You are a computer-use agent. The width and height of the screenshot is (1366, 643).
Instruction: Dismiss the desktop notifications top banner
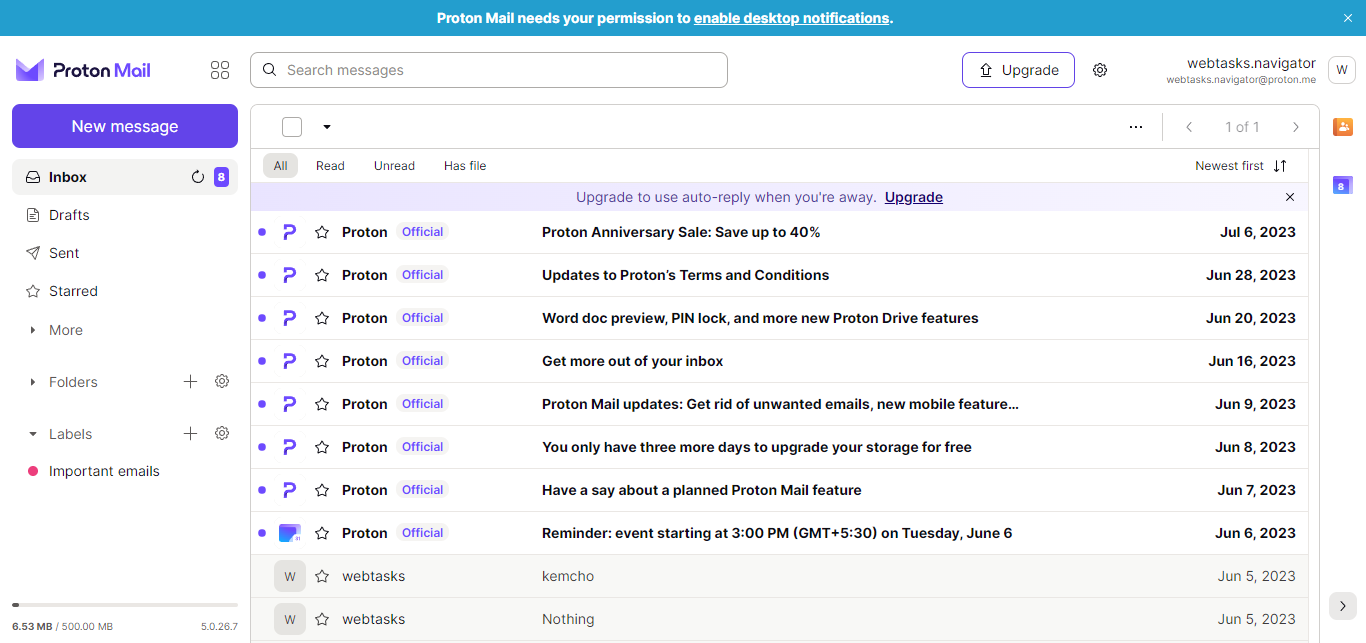1347,18
